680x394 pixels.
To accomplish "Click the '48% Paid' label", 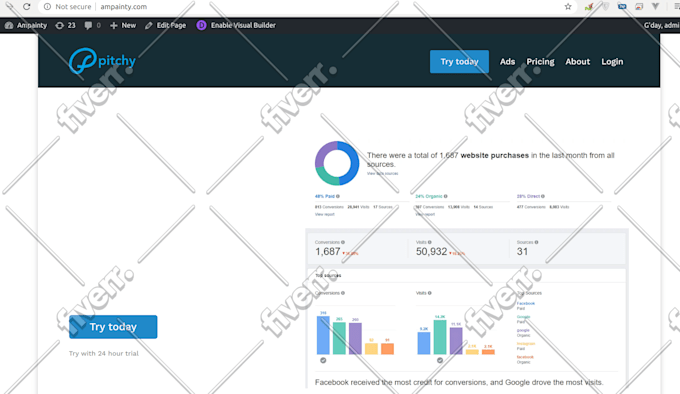I will (325, 196).
